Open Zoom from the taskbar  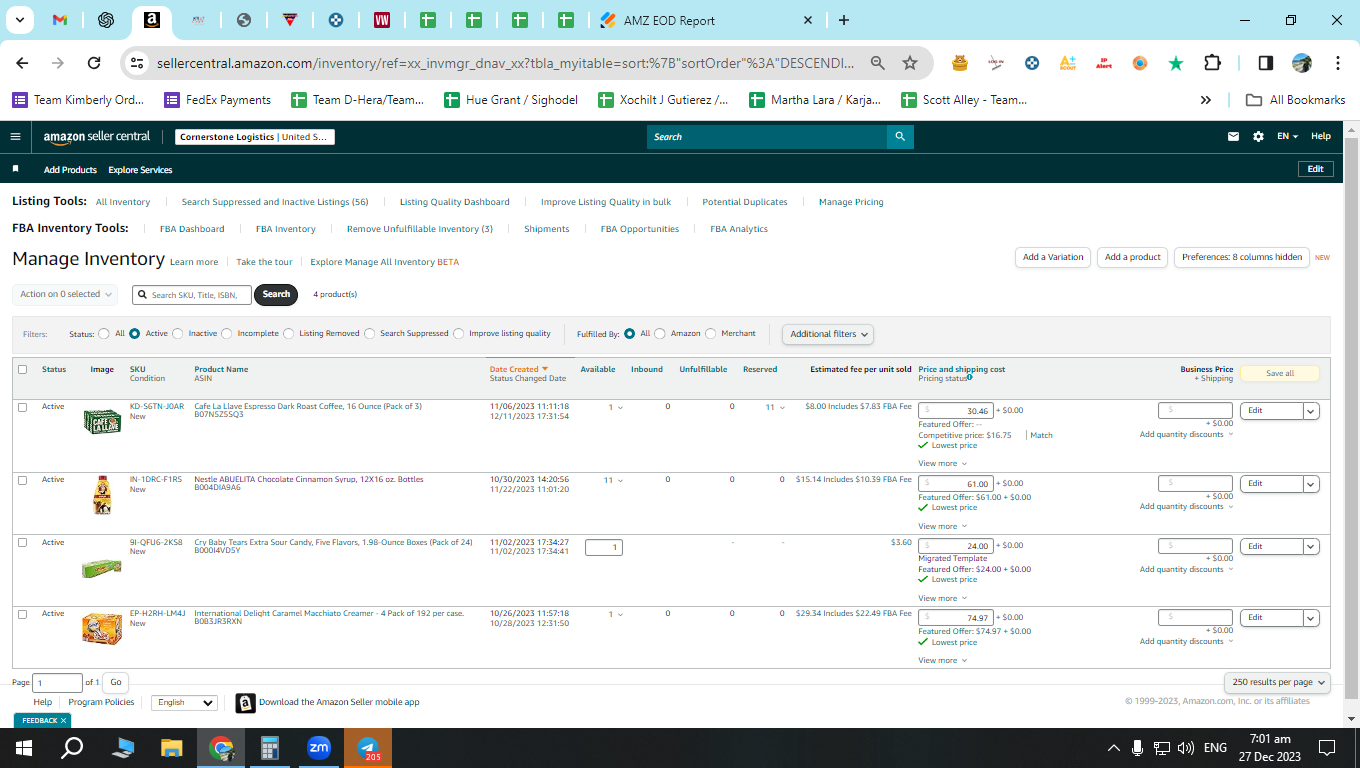tap(319, 747)
